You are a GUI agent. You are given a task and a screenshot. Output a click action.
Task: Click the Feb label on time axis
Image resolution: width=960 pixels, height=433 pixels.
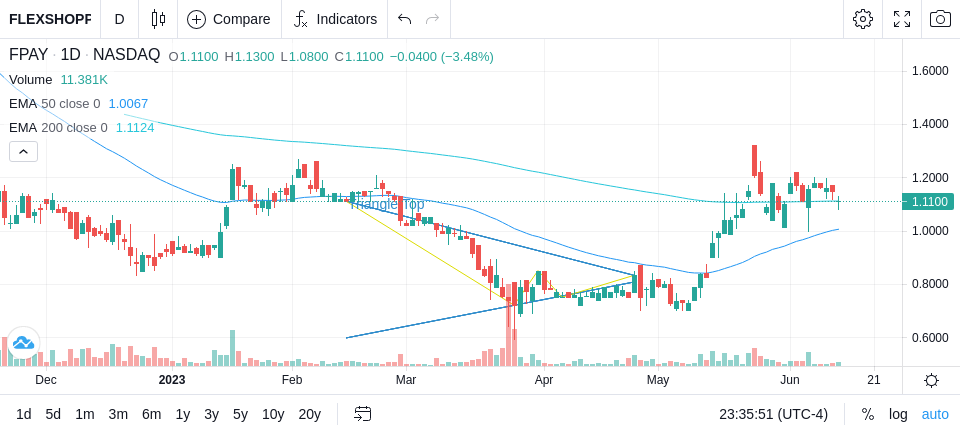[292, 380]
